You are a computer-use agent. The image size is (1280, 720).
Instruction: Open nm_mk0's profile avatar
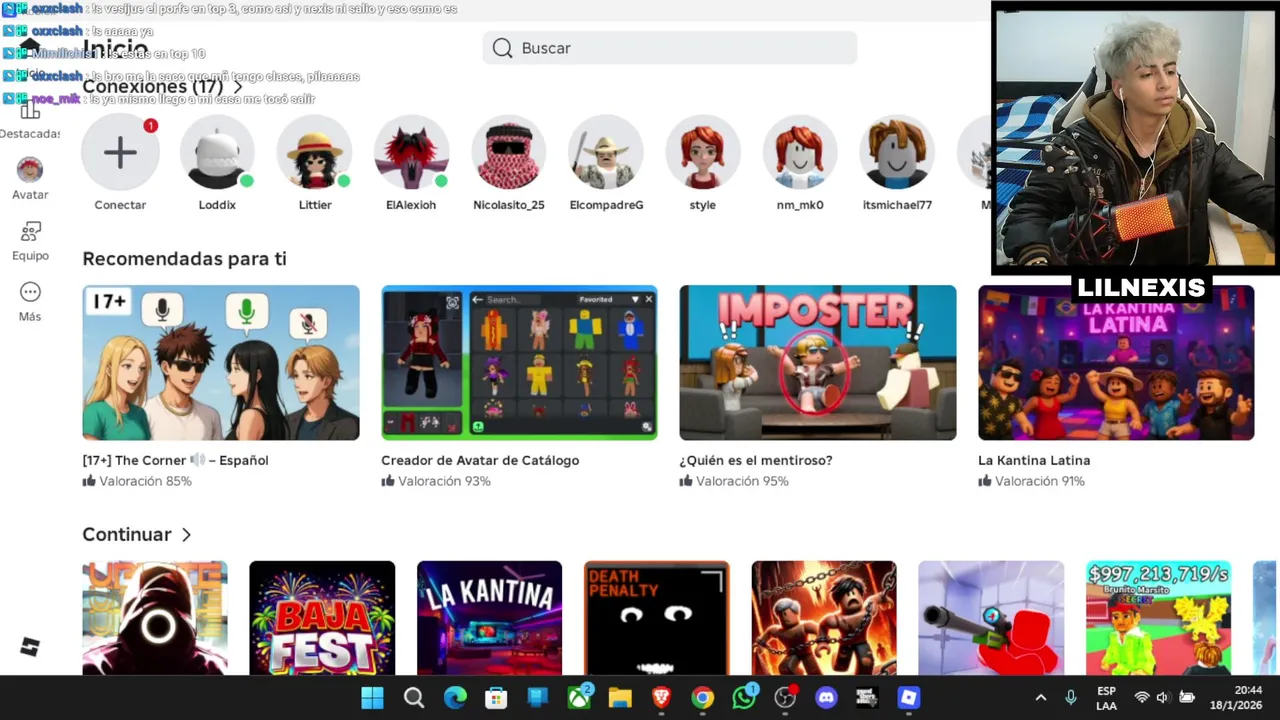click(x=800, y=153)
